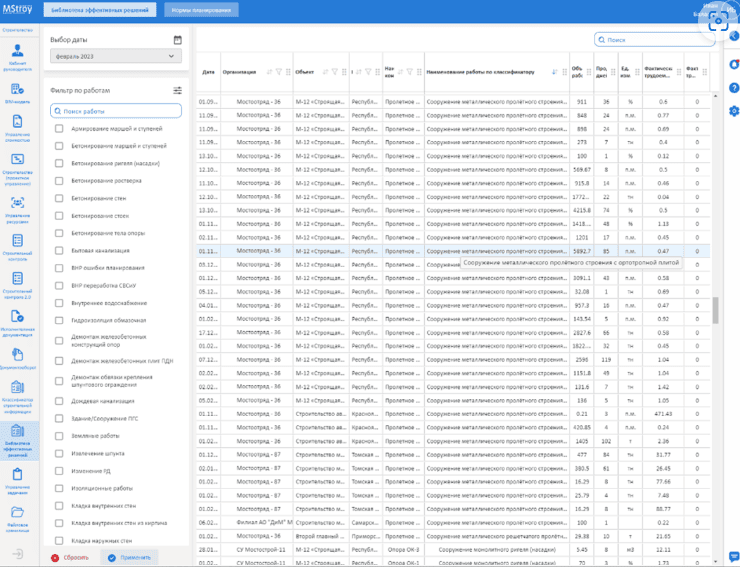Click the Сбросить button

(70, 558)
